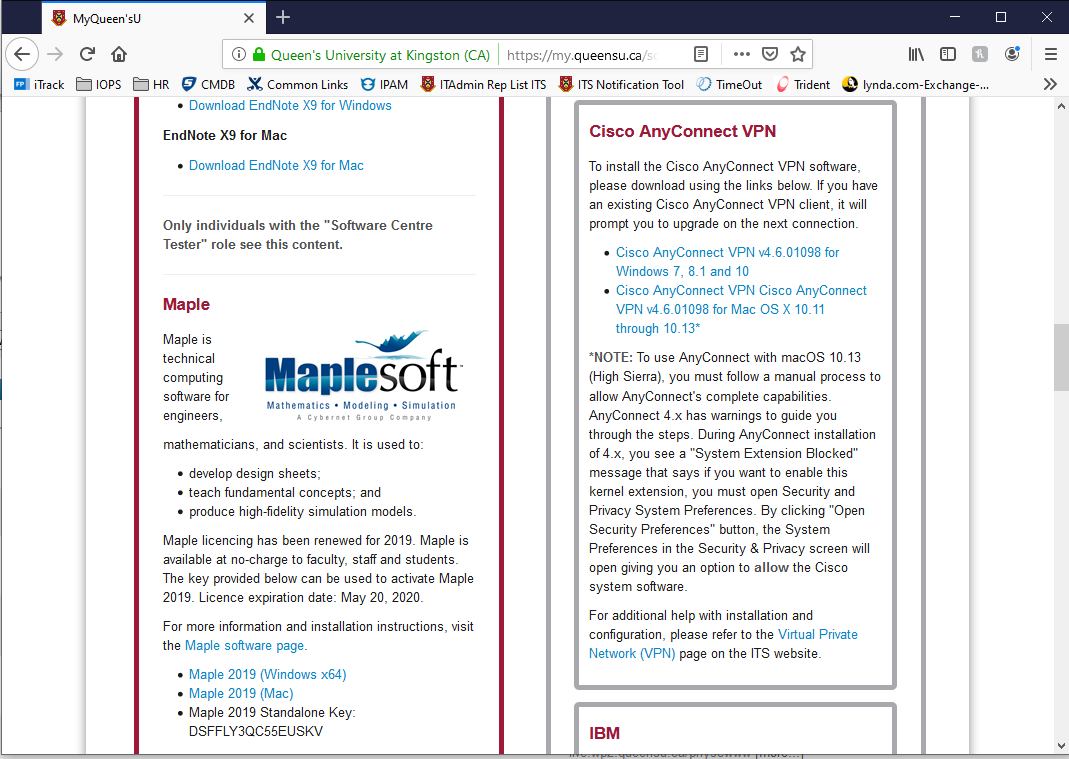Show site information icon in address bar
This screenshot has height=759, width=1069.
pos(239,55)
